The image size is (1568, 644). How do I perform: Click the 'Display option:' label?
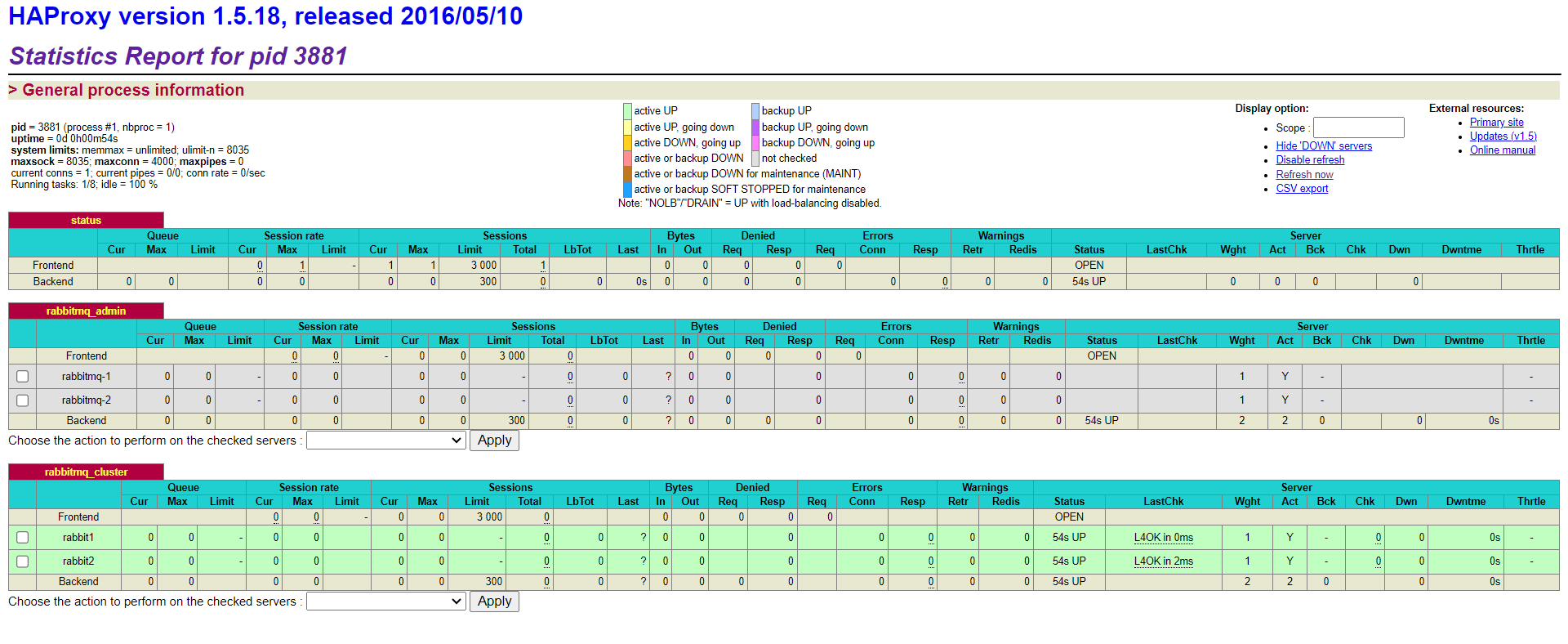tap(1272, 109)
